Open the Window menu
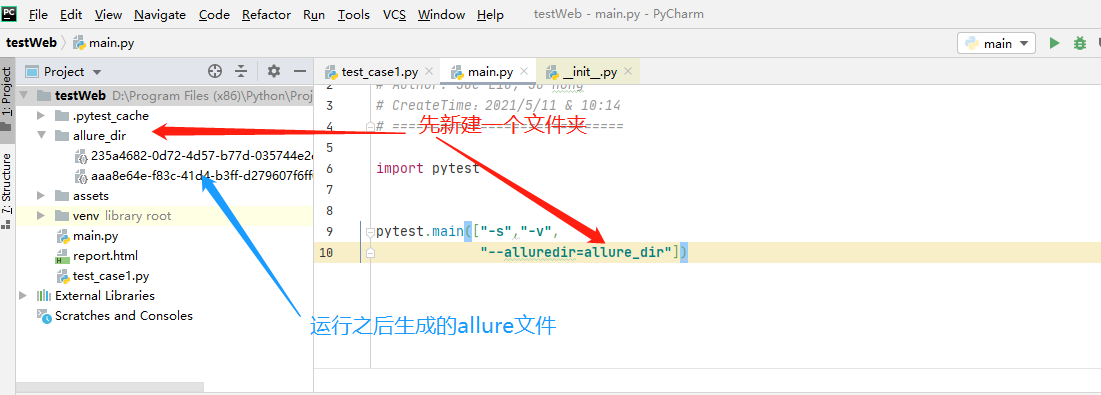This screenshot has height=395, width=1101. [x=441, y=14]
